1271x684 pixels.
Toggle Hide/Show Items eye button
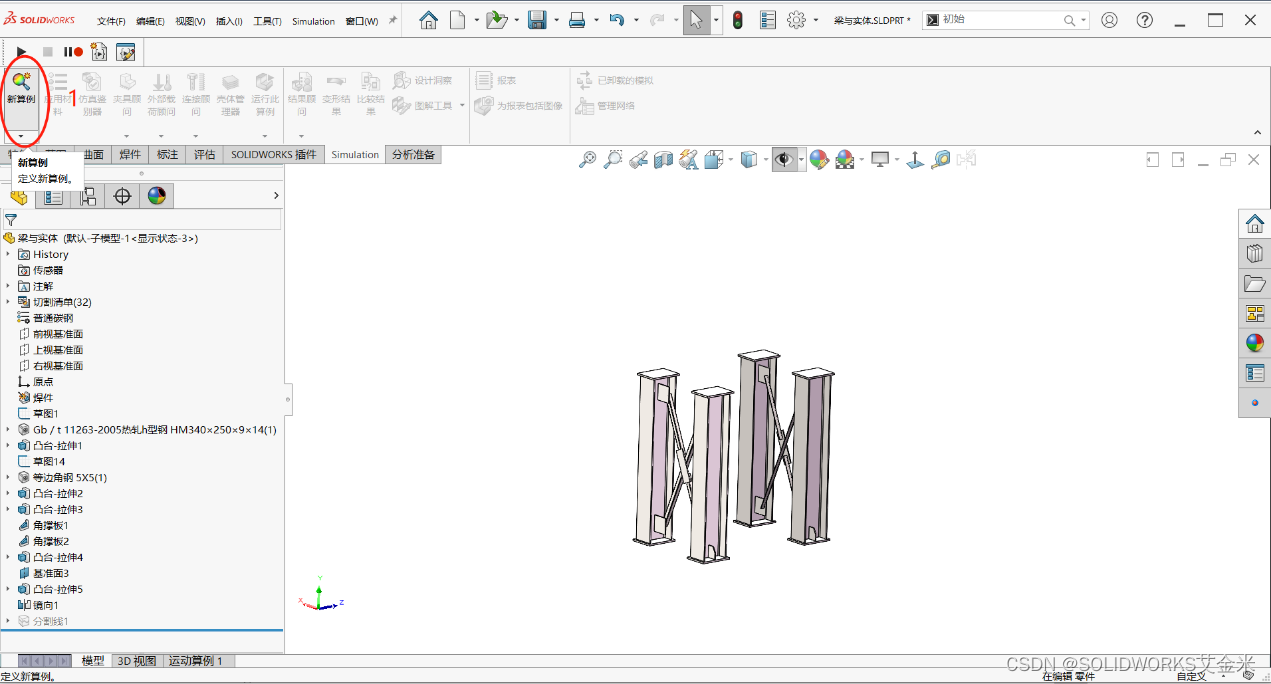click(784, 159)
